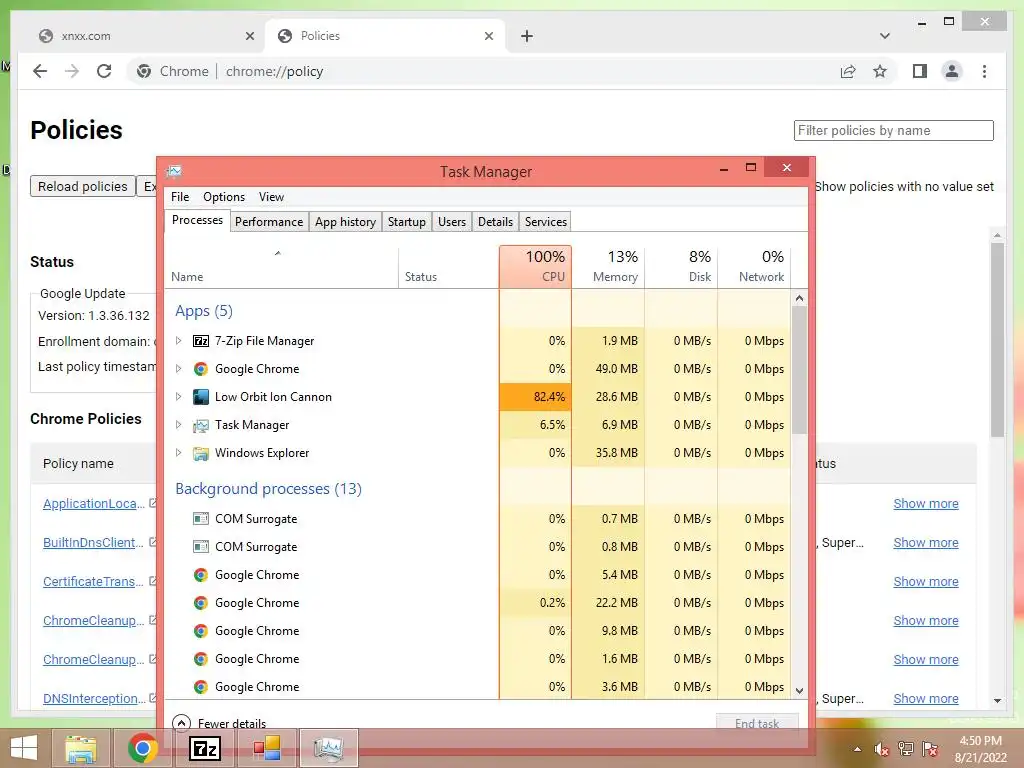Screen dimensions: 1024x768
Task: Open ApplicationLoca... policy link
Action: (x=94, y=504)
